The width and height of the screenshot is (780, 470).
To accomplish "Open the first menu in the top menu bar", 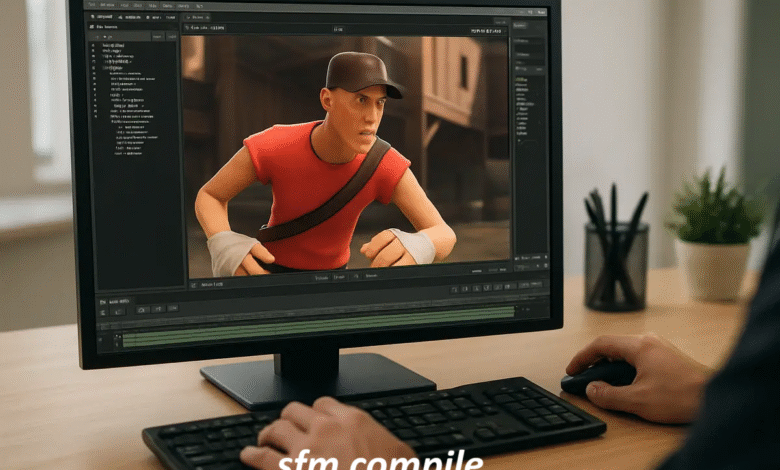I will pyautogui.click(x=91, y=4).
